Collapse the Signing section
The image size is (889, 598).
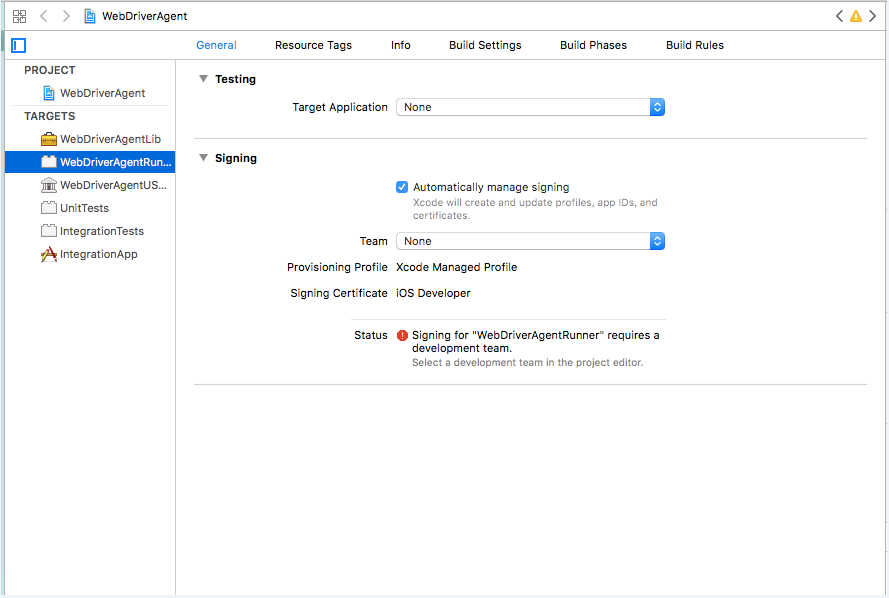coord(203,158)
